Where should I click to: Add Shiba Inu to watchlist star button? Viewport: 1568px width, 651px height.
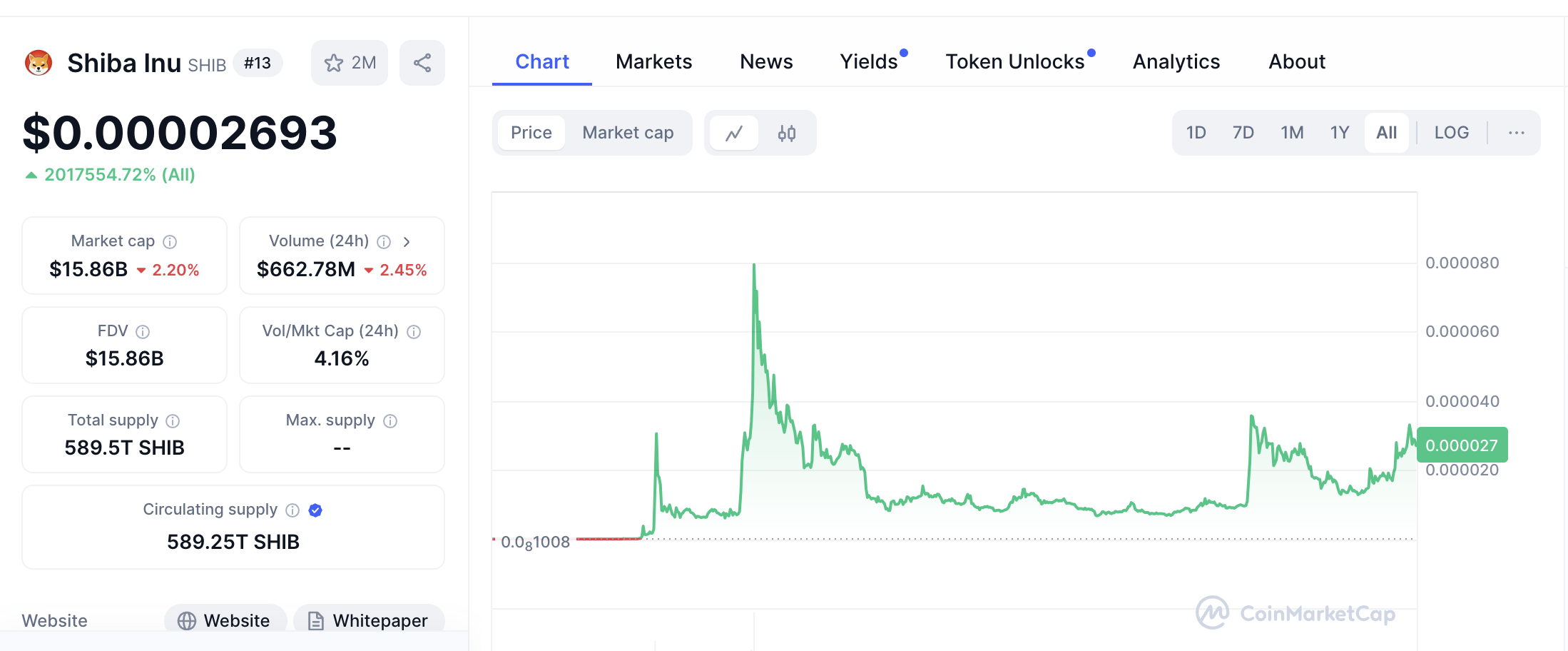(x=350, y=63)
